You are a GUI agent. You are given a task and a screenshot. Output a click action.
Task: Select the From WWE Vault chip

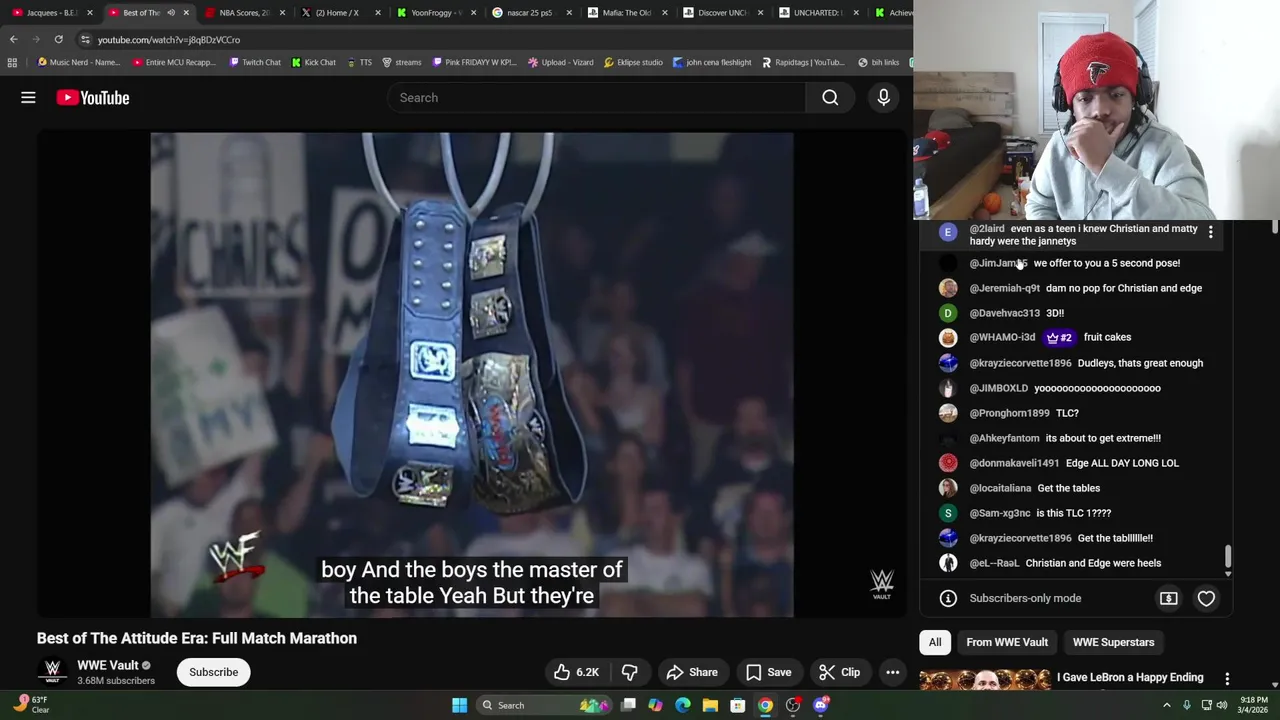1007,642
